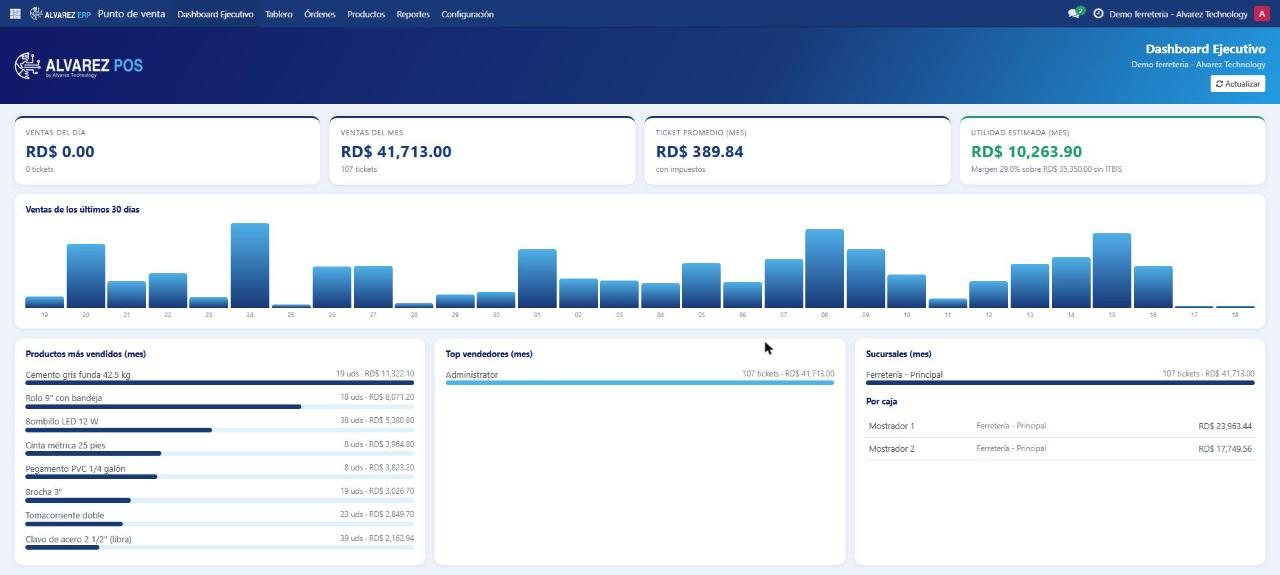Open the chat messages icon with badge
Viewport: 1280px width, 575px height.
pyautogui.click(x=1075, y=14)
